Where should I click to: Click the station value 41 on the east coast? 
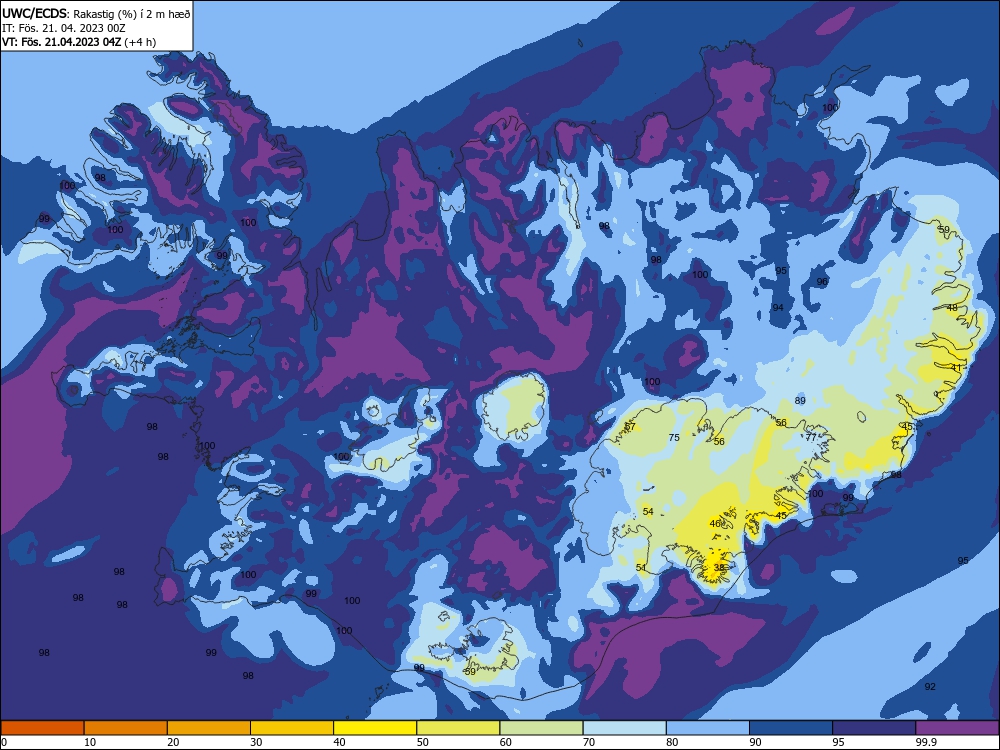coord(956,368)
